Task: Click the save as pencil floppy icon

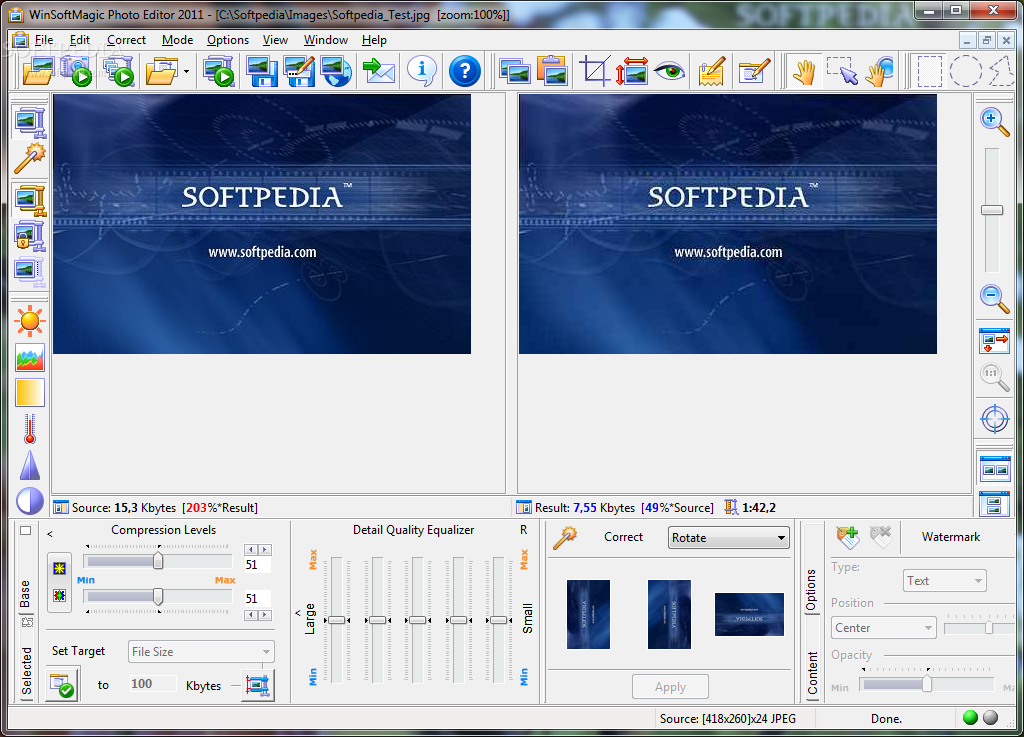Action: coord(300,71)
